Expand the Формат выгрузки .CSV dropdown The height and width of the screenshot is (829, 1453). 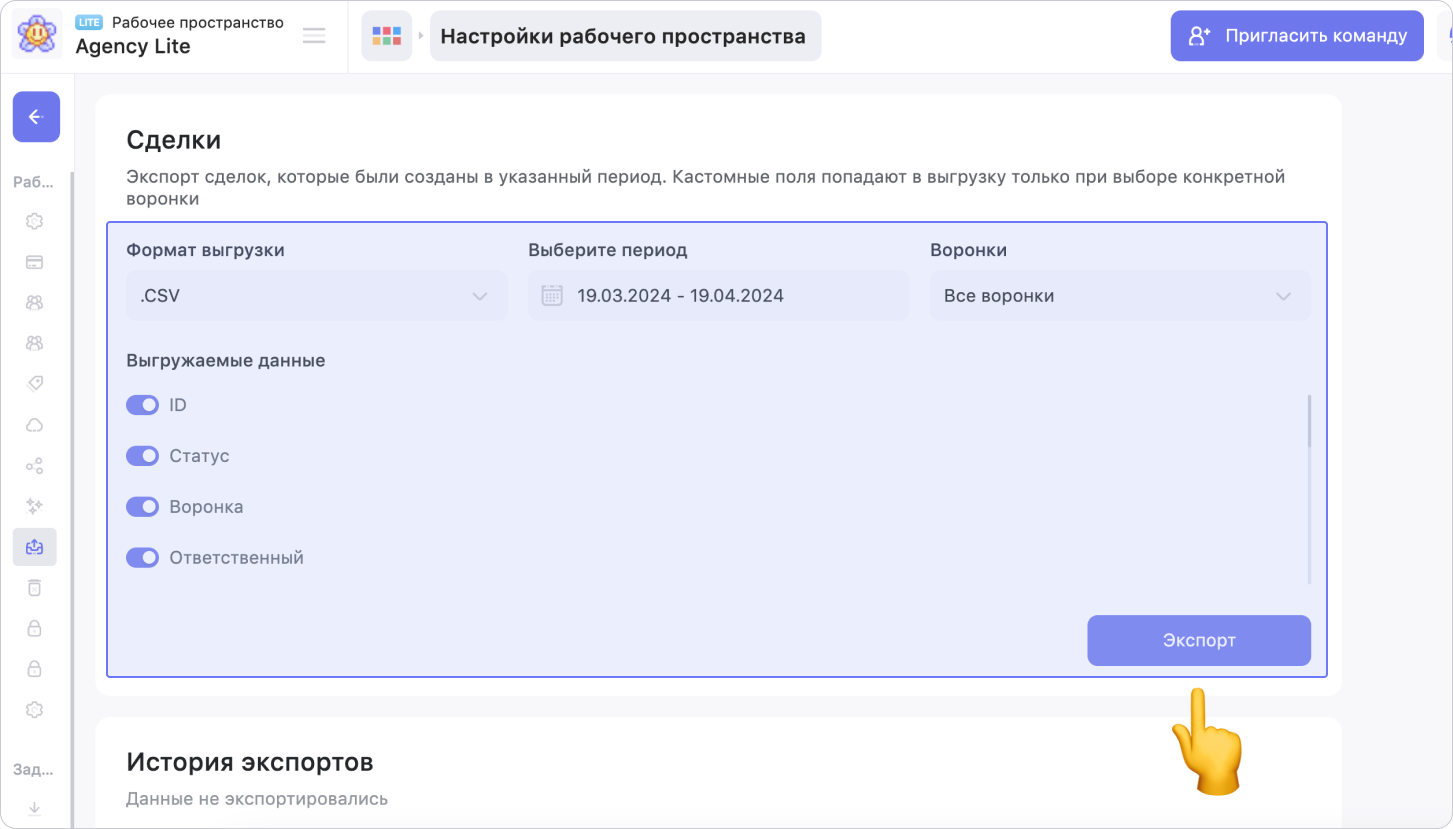[x=316, y=296]
